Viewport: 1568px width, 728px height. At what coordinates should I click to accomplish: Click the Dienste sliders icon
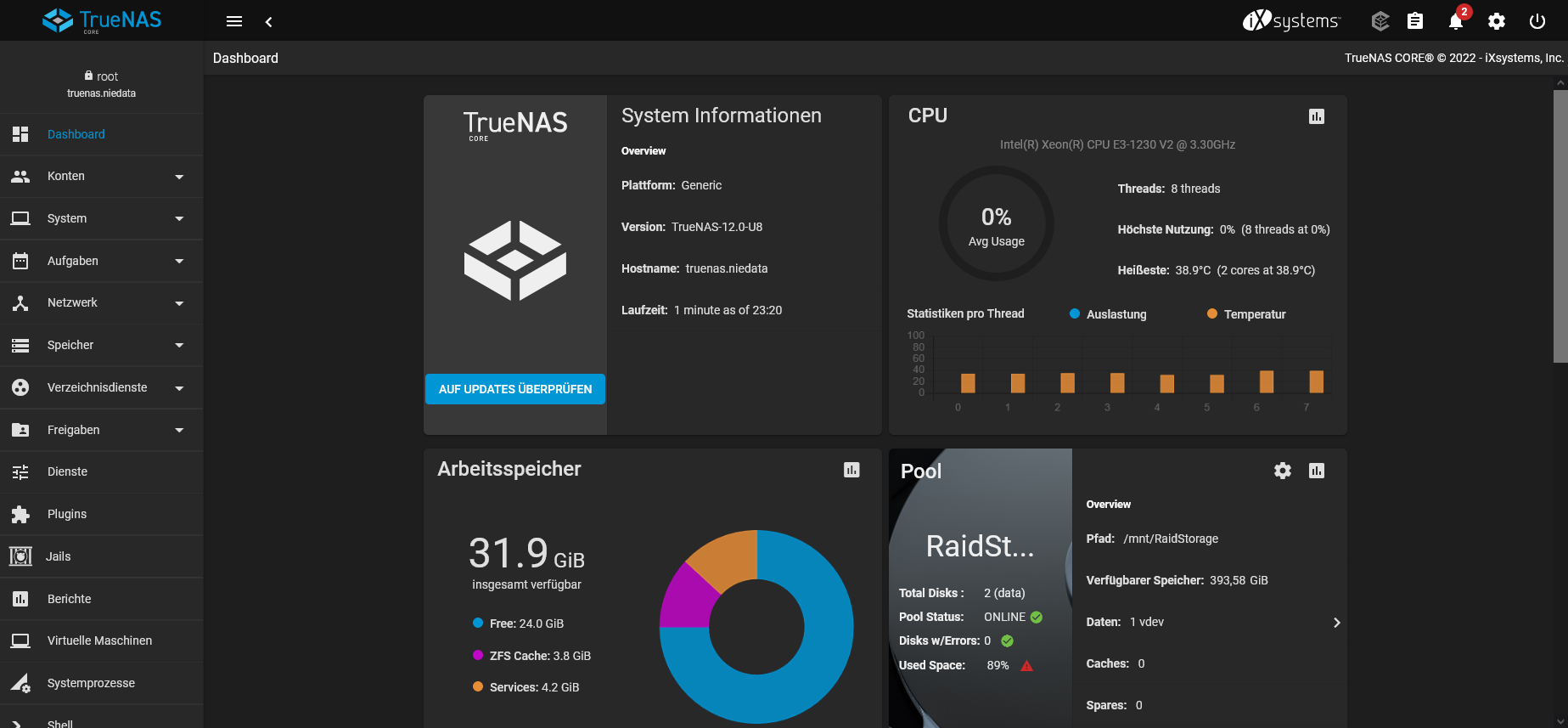pyautogui.click(x=20, y=471)
